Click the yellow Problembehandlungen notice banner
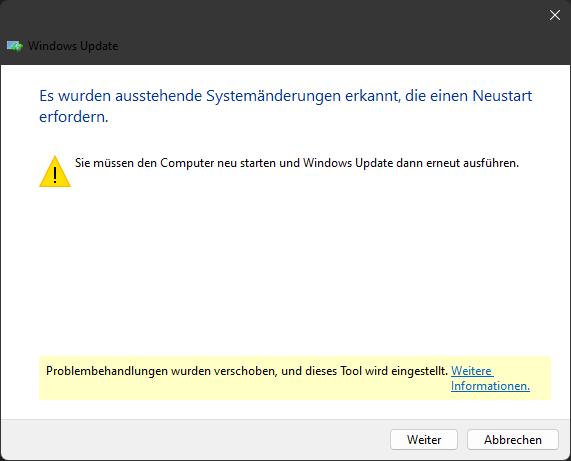The height and width of the screenshot is (461, 571). 295,378
